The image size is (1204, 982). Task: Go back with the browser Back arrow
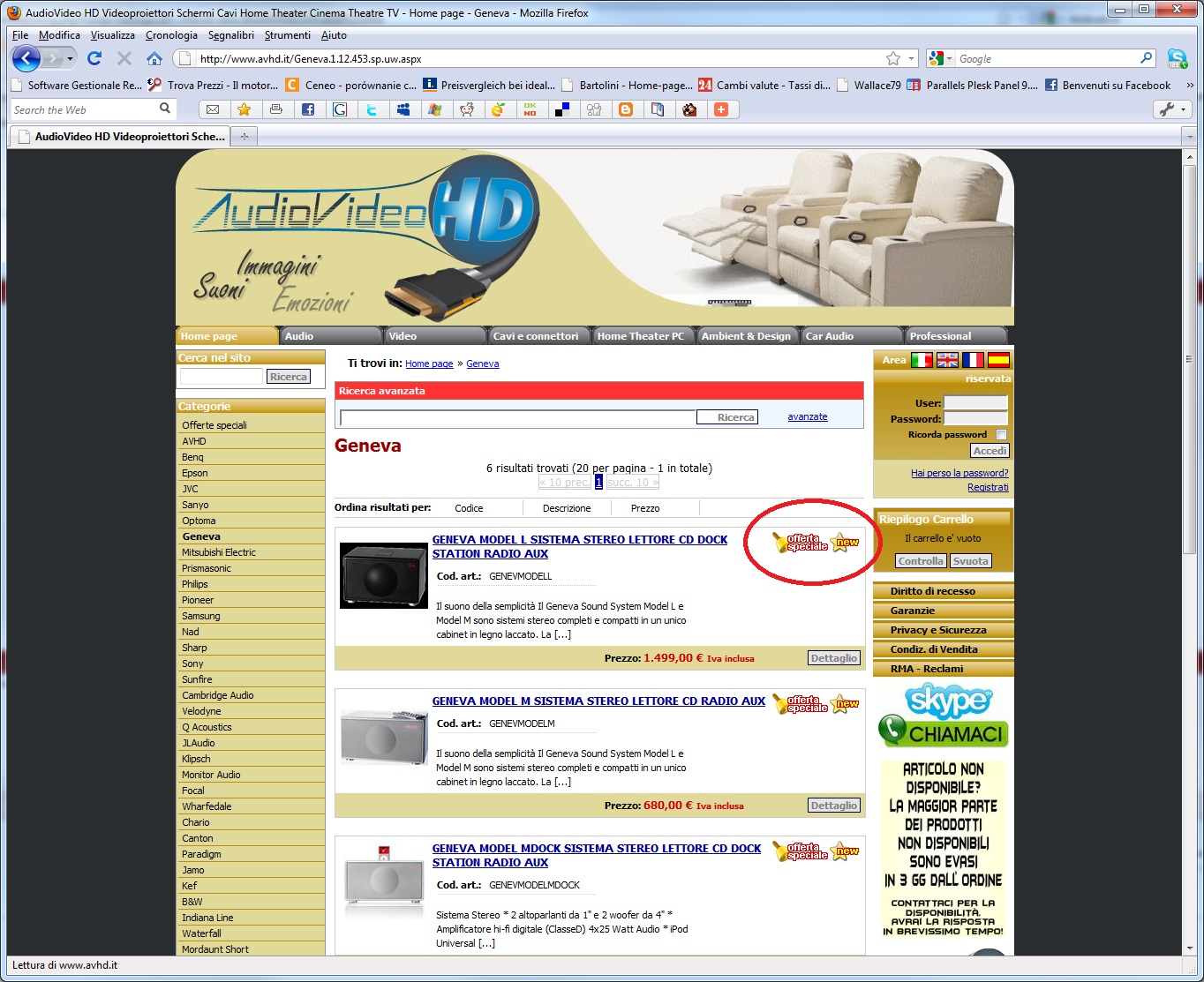point(26,59)
